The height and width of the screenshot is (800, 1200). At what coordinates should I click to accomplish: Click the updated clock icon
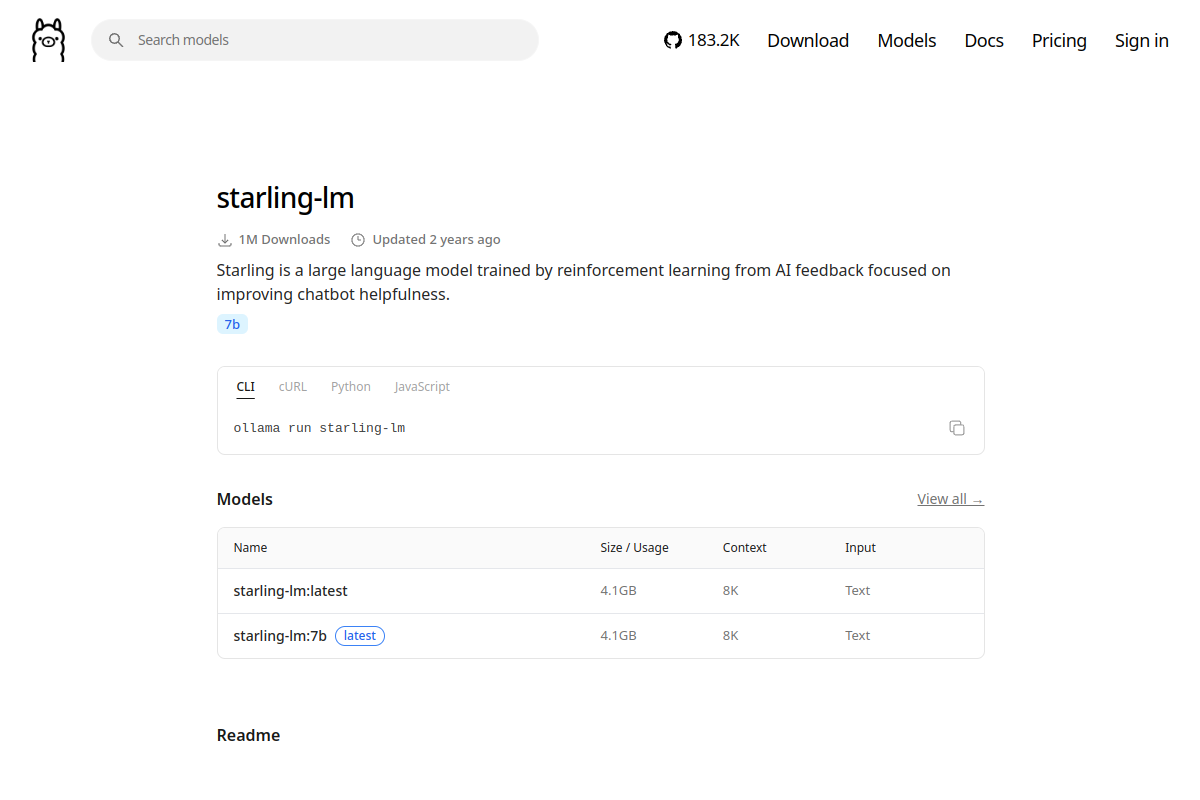point(358,240)
